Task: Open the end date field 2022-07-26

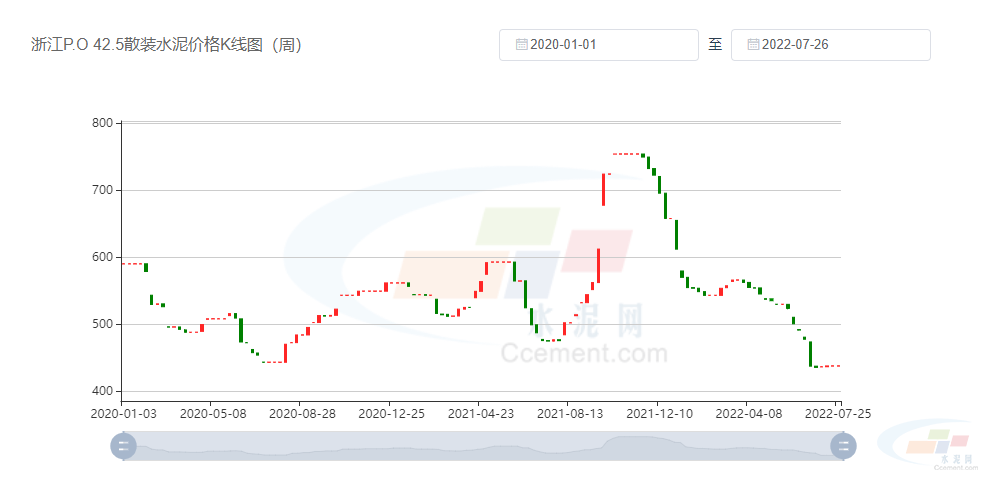Action: [x=830, y=45]
